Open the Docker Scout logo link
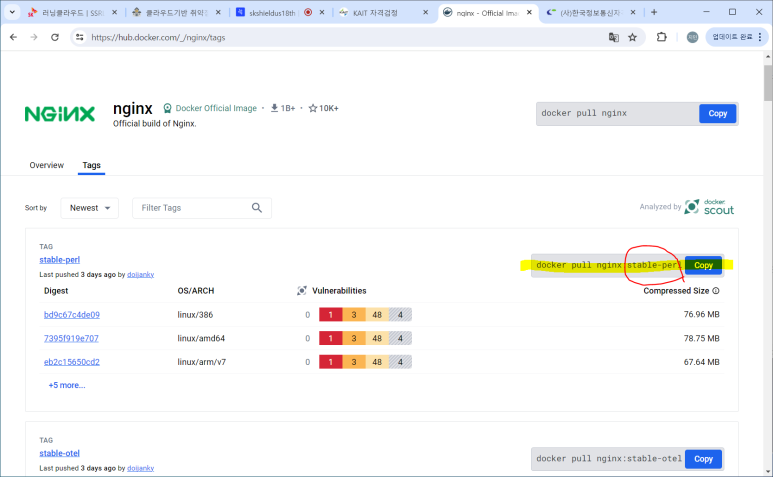773x477 pixels. [709, 207]
